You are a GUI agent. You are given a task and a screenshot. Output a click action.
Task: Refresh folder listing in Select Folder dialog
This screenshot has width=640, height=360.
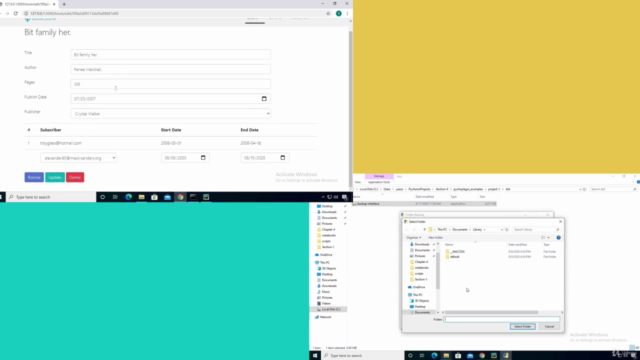[507, 230]
